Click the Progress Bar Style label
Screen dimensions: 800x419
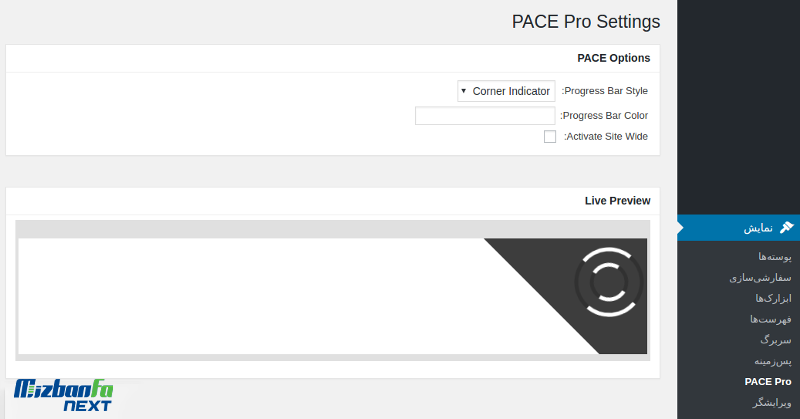click(605, 91)
